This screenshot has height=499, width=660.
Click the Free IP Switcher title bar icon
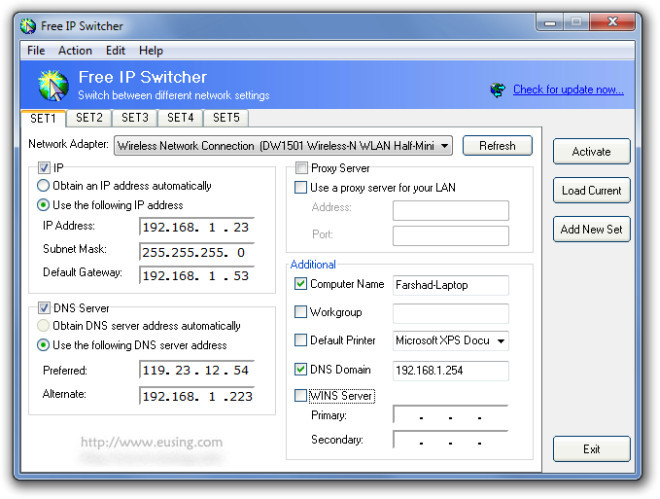tap(28, 25)
